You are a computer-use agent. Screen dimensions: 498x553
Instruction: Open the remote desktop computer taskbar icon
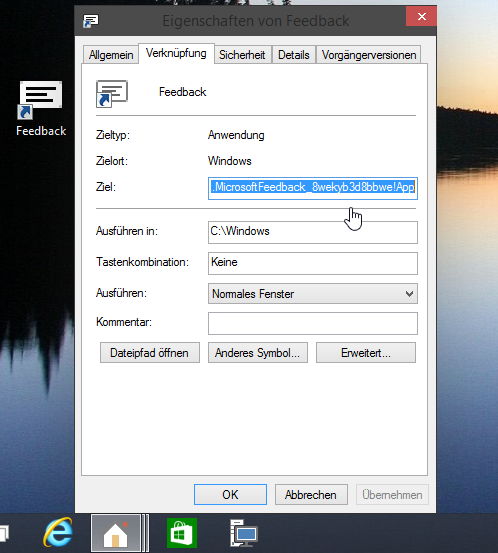[x=243, y=533]
